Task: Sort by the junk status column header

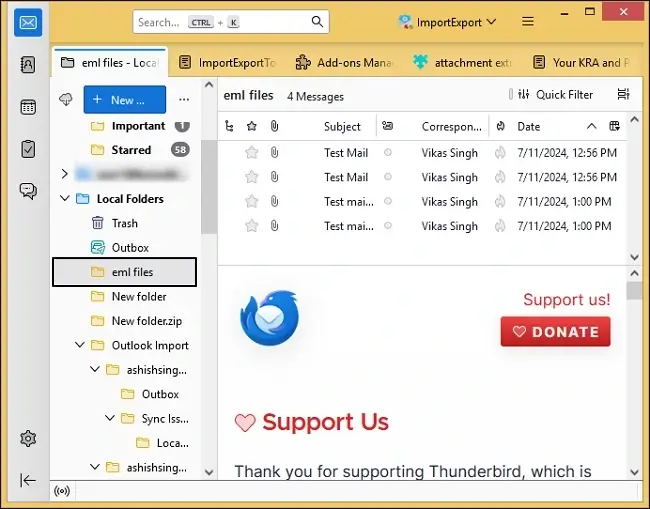Action: (x=501, y=126)
